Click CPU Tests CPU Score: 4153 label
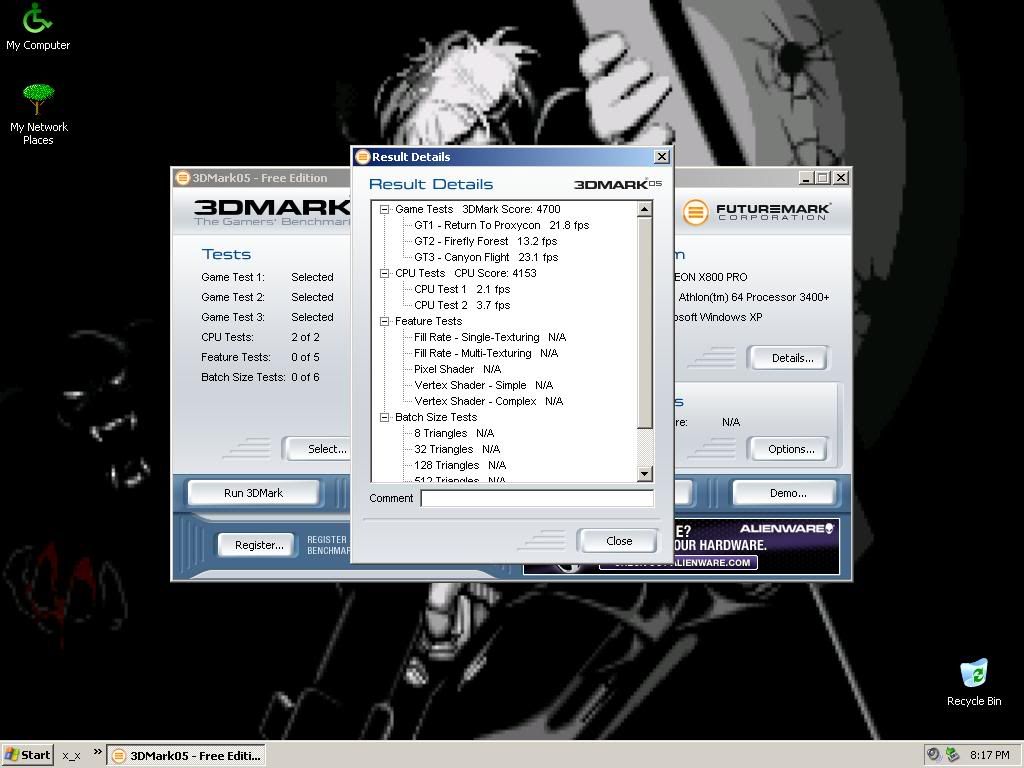Viewport: 1024px width, 768px height. coord(466,273)
